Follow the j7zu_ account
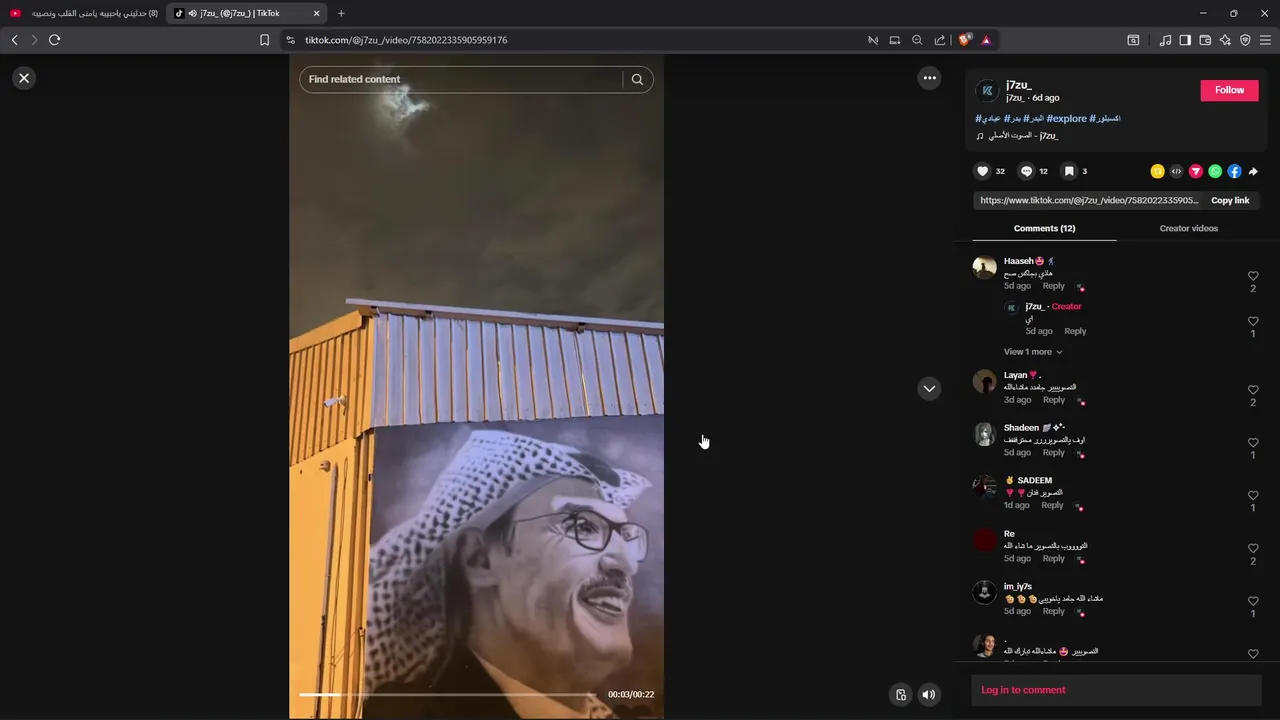The image size is (1280, 720). point(1229,90)
